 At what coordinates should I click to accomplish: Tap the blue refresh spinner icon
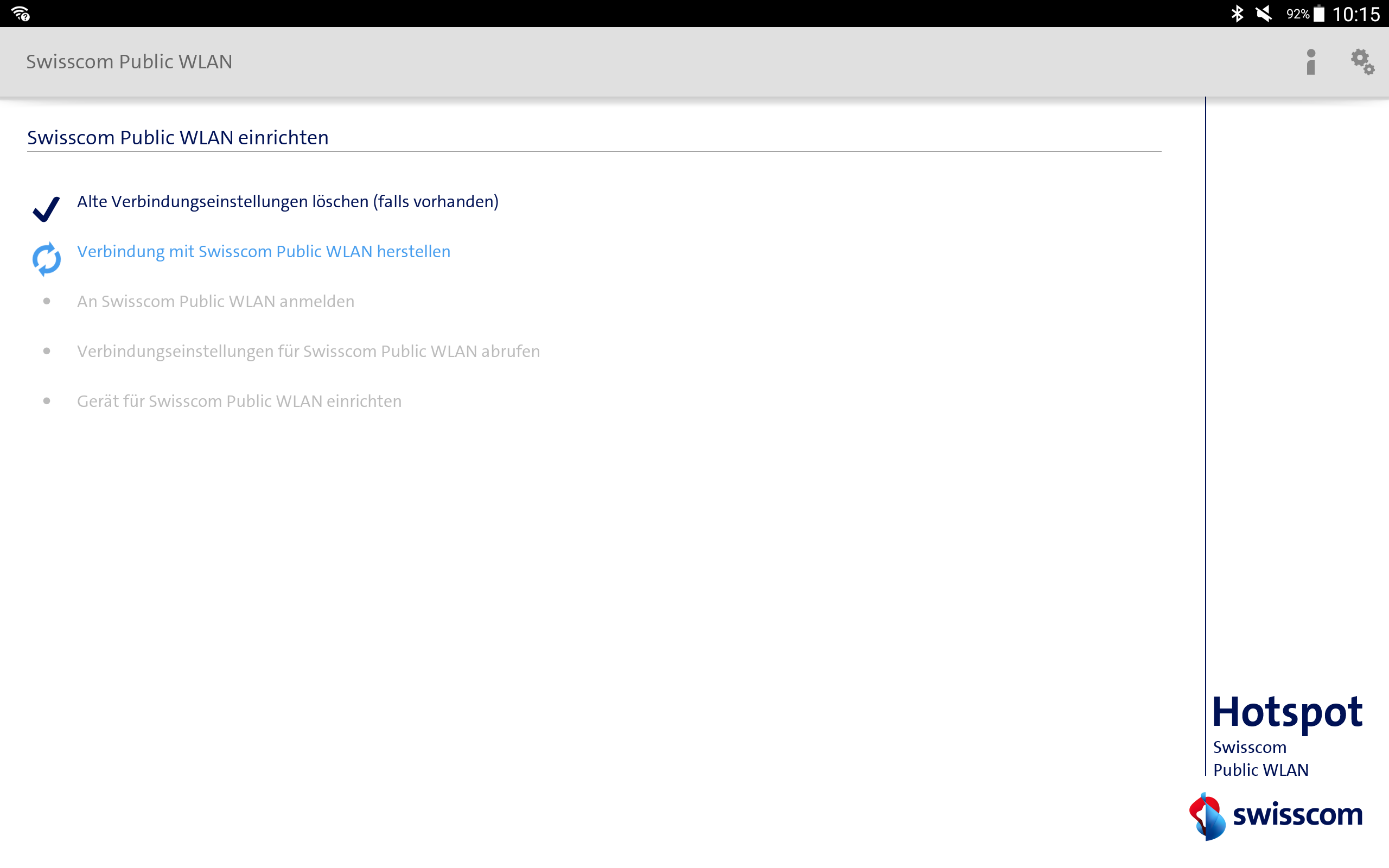point(47,259)
